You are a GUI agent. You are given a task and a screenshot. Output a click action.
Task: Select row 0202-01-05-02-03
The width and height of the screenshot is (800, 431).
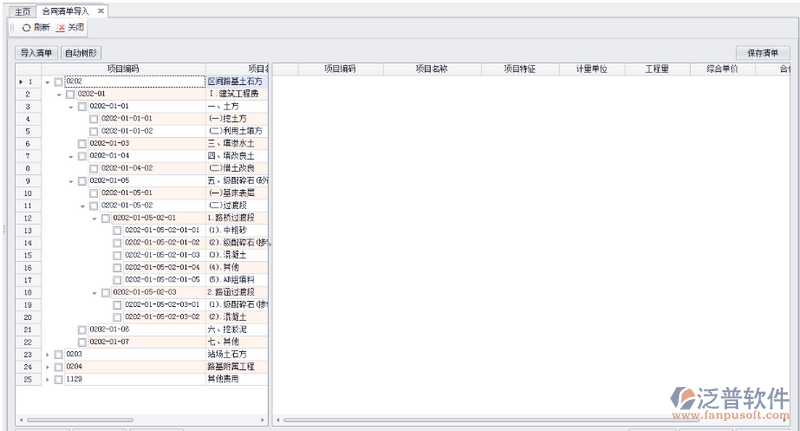click(x=142, y=293)
